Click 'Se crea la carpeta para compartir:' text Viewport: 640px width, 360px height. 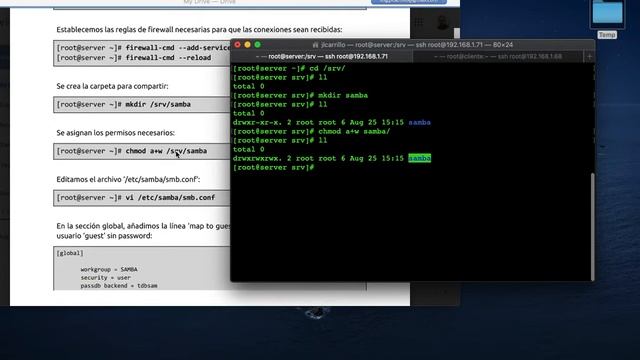click(x=112, y=86)
